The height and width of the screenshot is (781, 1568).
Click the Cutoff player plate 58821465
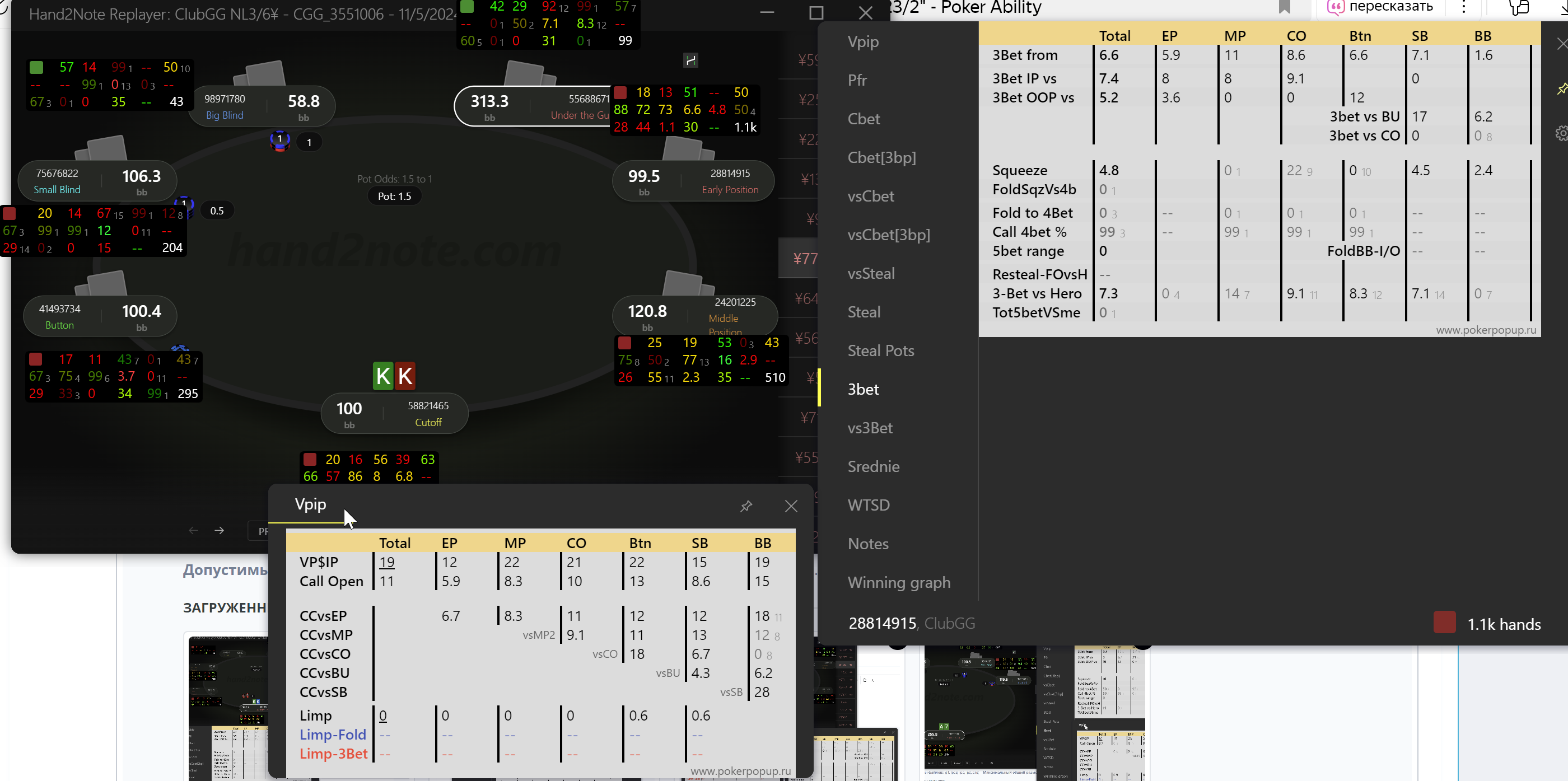click(x=394, y=414)
